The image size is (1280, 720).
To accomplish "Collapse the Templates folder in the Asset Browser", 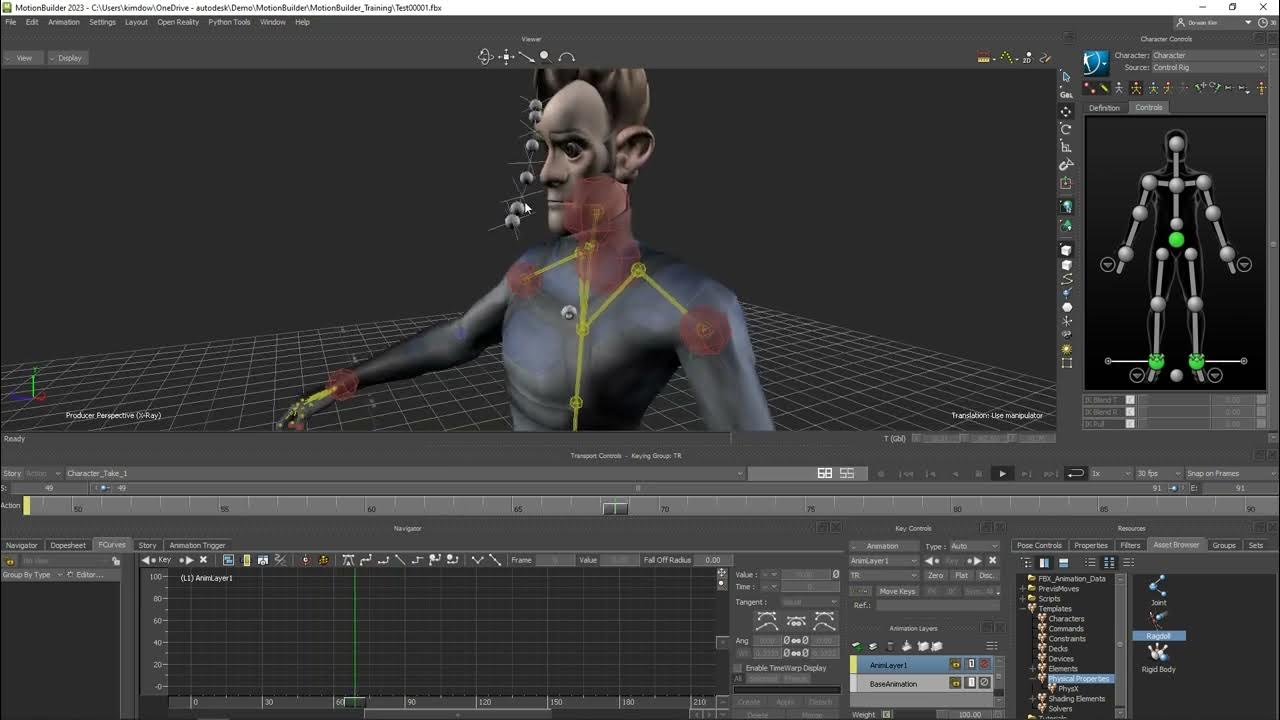I will 1023,609.
